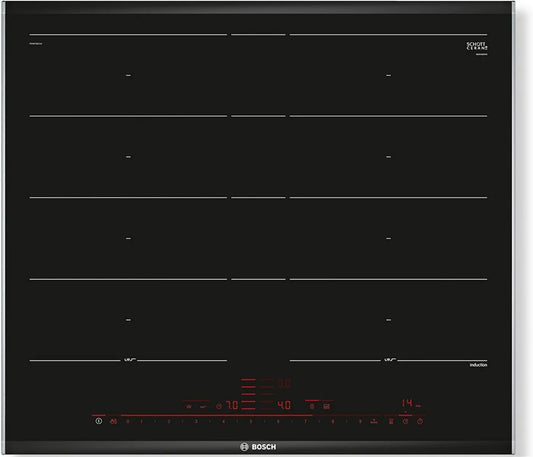
Task: Tap the rightmost stopwatch icon
Action: (420, 421)
